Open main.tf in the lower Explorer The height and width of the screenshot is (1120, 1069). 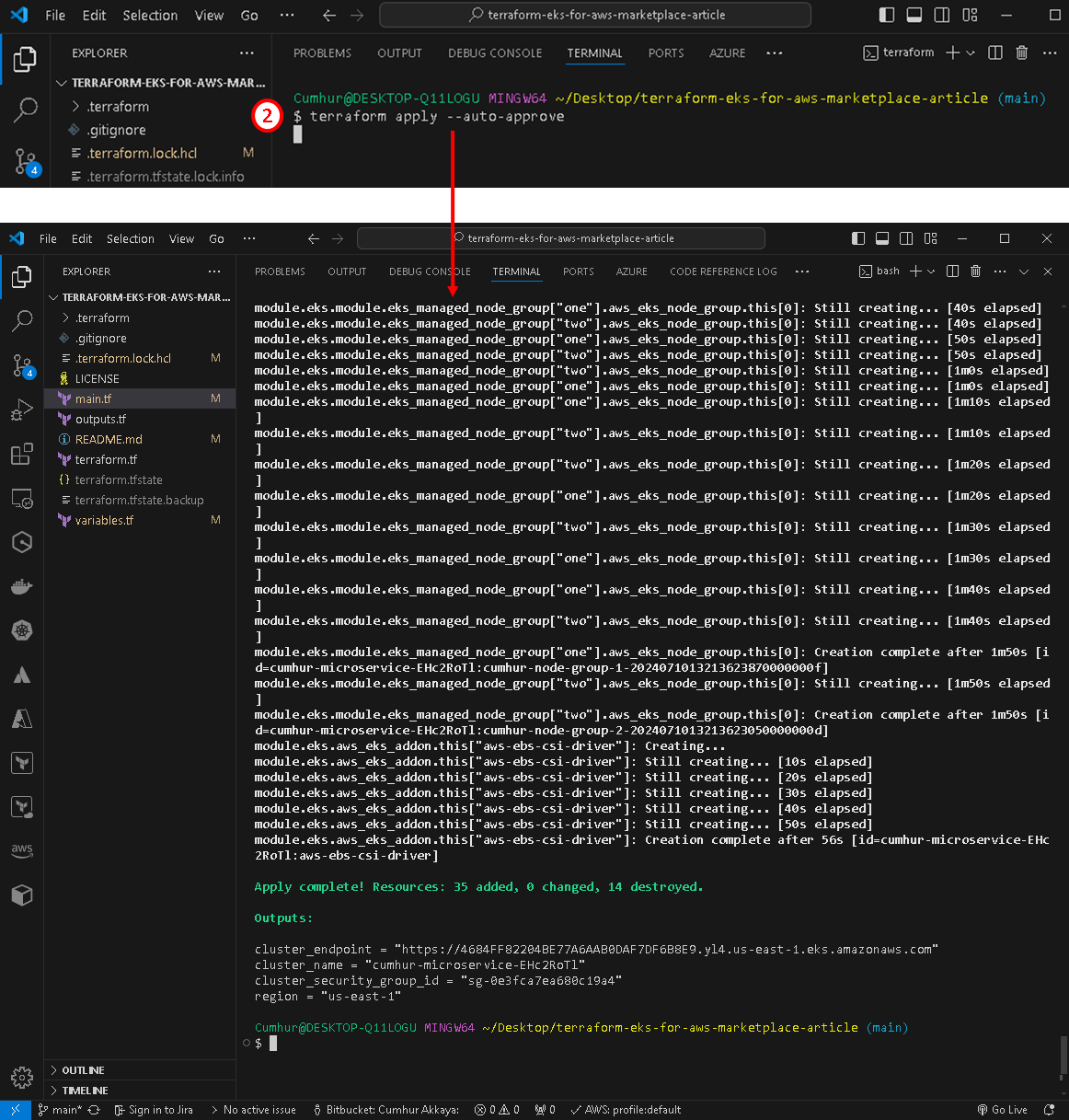[140, 398]
